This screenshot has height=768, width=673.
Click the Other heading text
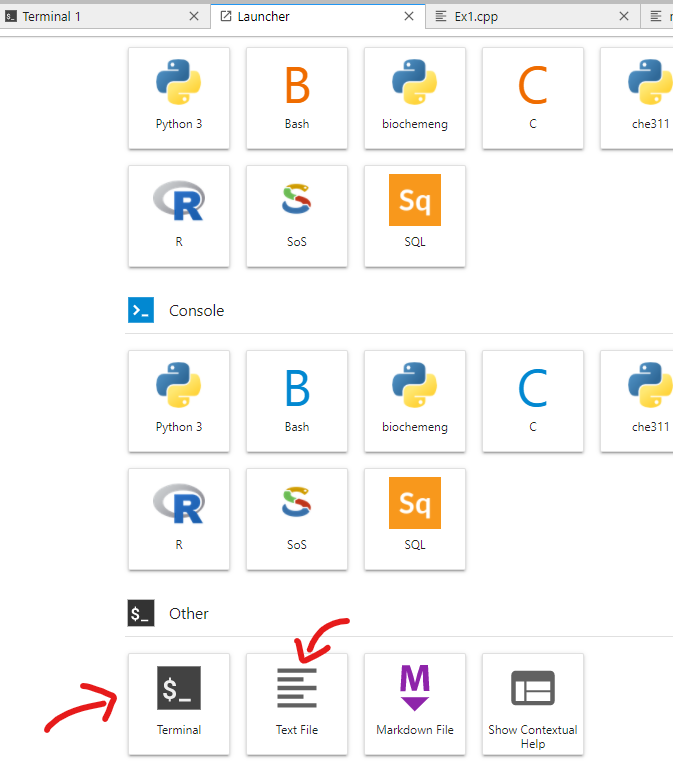(x=189, y=614)
